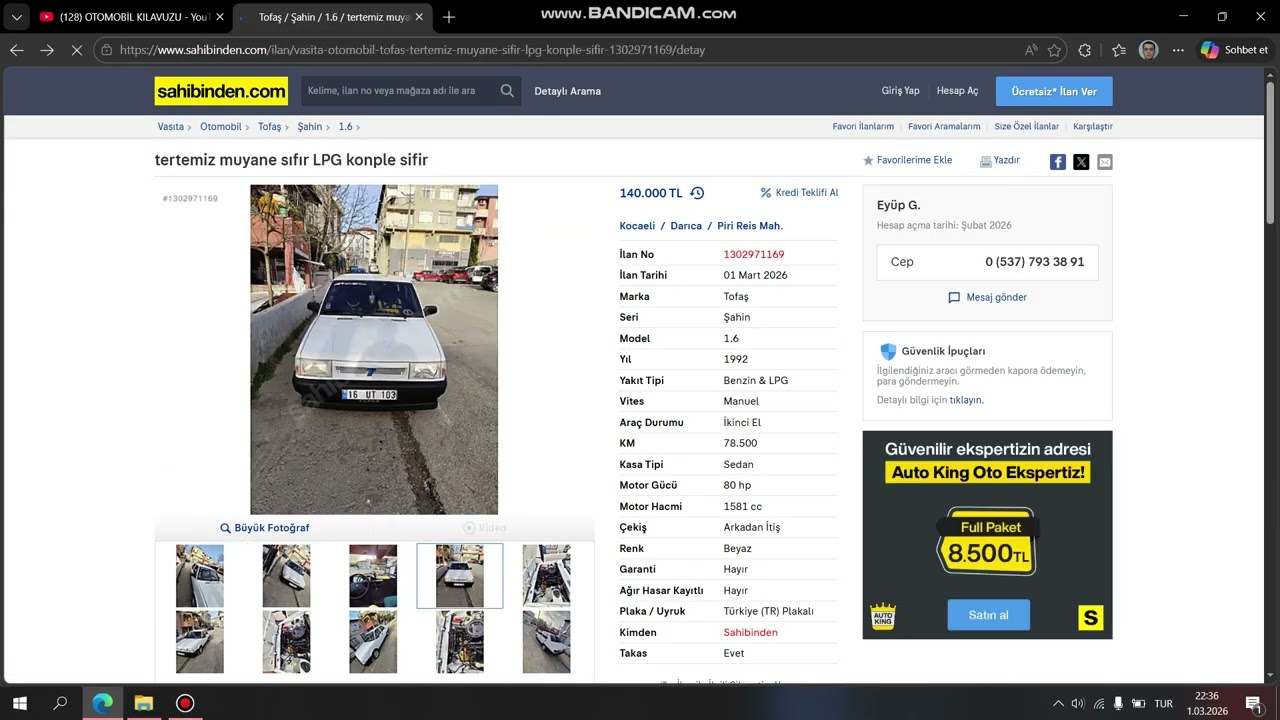Open Otomobil breadcrumb
1280x720 pixels.
[x=220, y=127]
